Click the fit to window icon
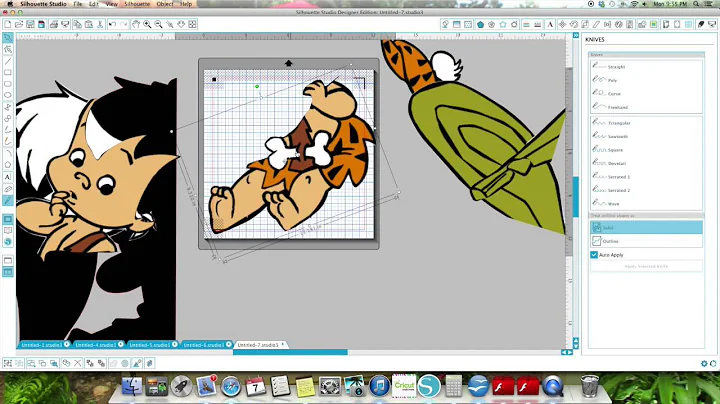This screenshot has height=404, width=720. point(192,24)
